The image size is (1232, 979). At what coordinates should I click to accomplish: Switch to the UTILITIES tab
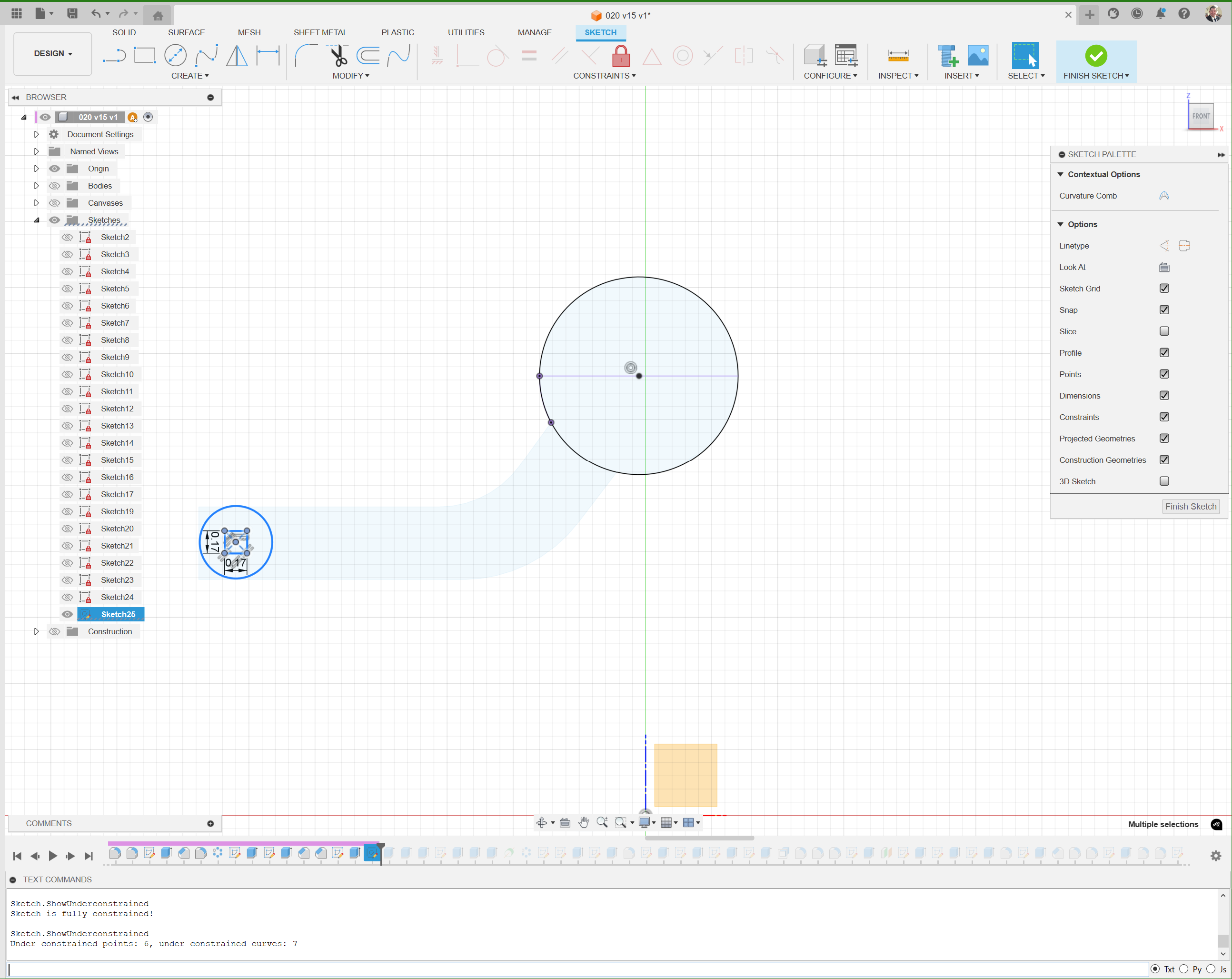(x=466, y=32)
